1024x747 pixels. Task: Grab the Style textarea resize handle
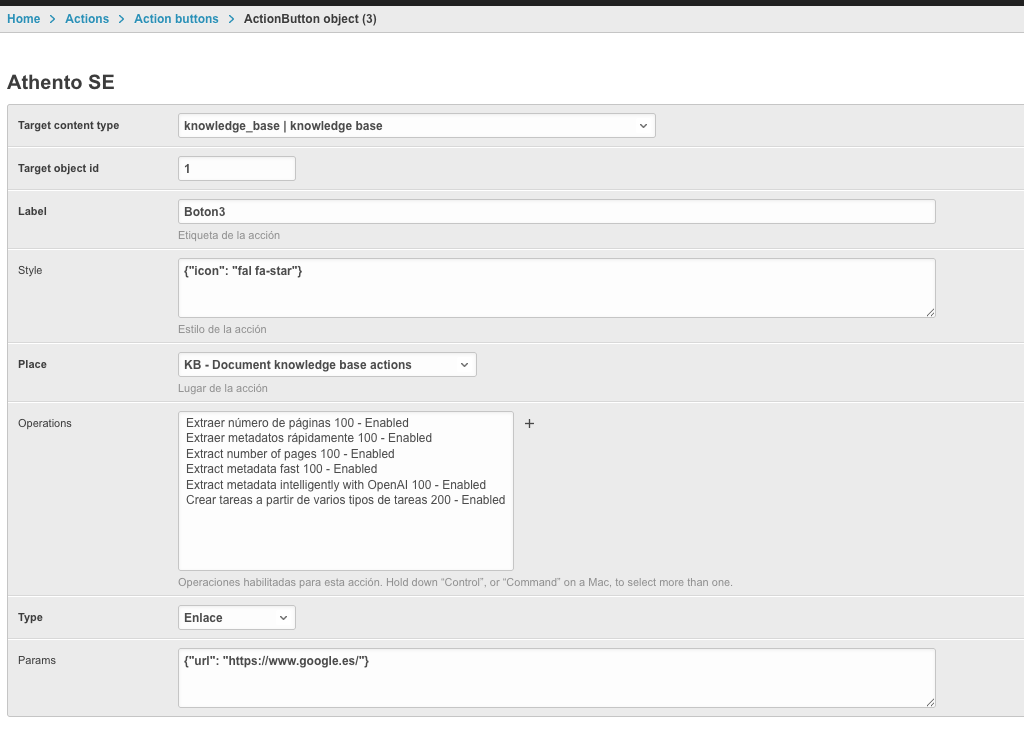coord(930,312)
